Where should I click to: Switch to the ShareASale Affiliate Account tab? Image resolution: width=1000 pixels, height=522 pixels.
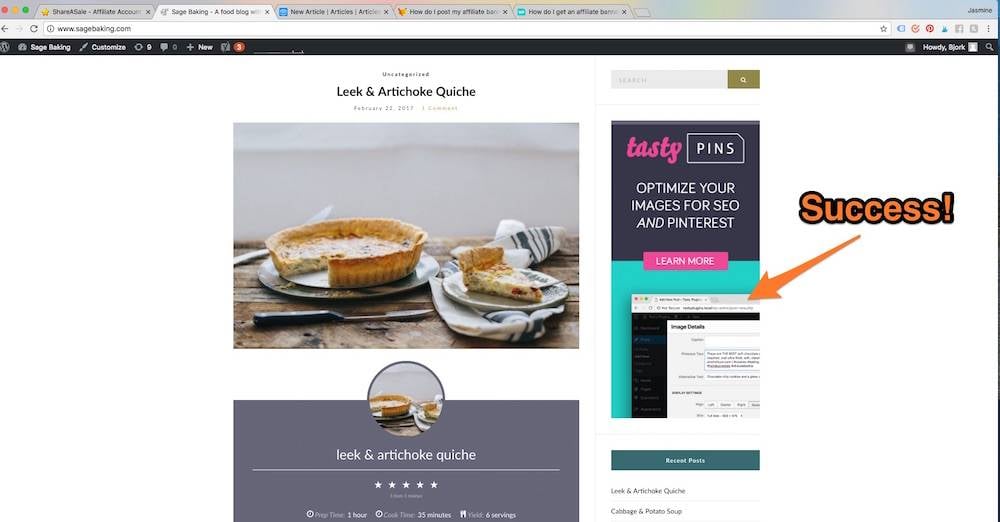coord(96,11)
